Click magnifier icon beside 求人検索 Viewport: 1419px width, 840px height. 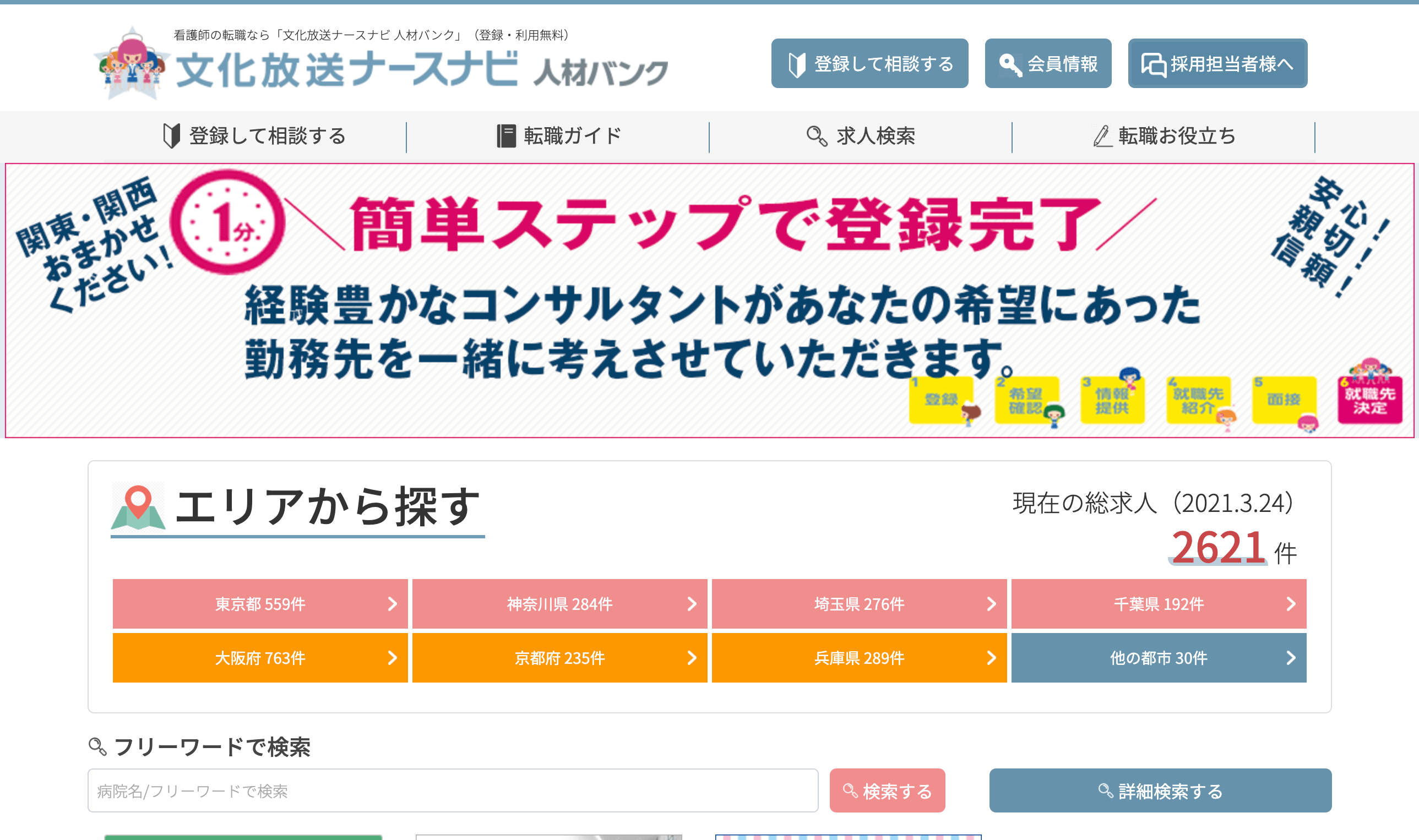click(817, 136)
